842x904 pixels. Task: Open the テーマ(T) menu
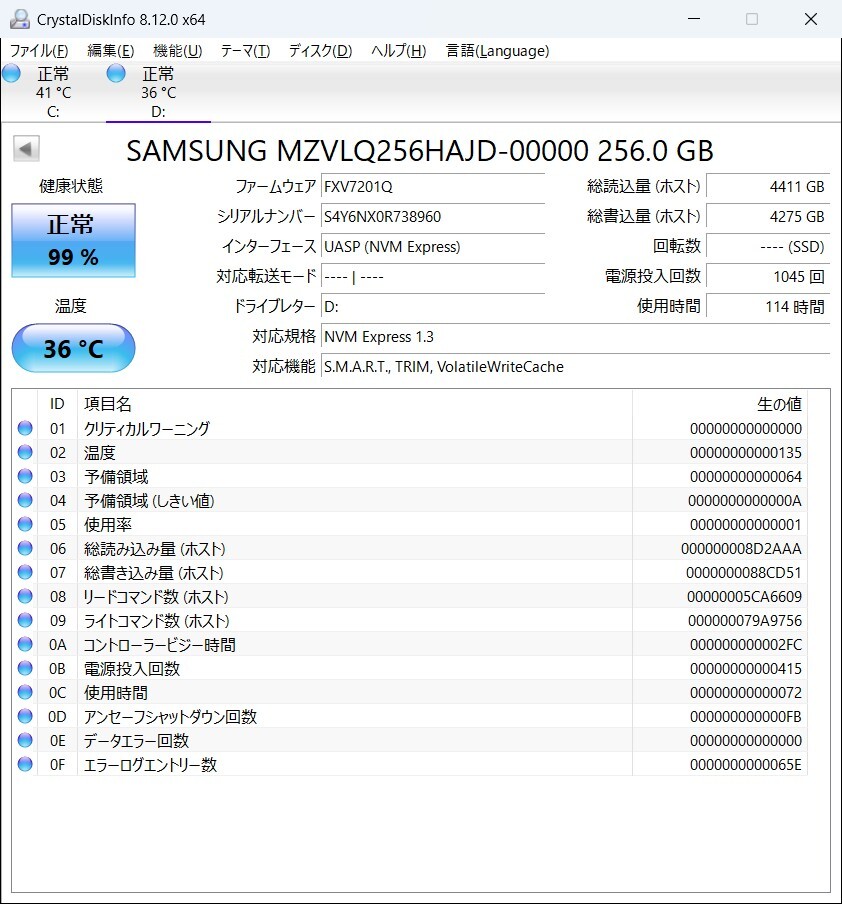point(245,51)
